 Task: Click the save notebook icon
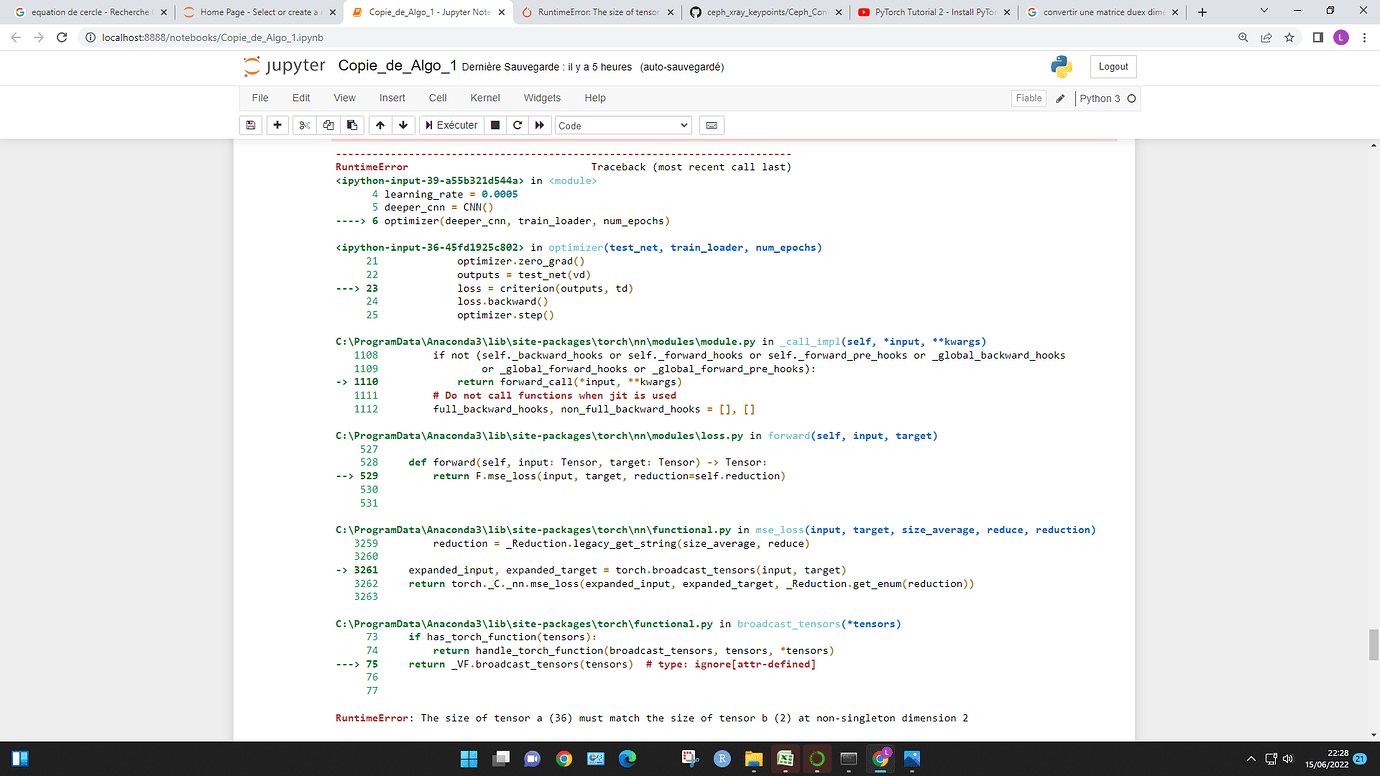pos(251,125)
